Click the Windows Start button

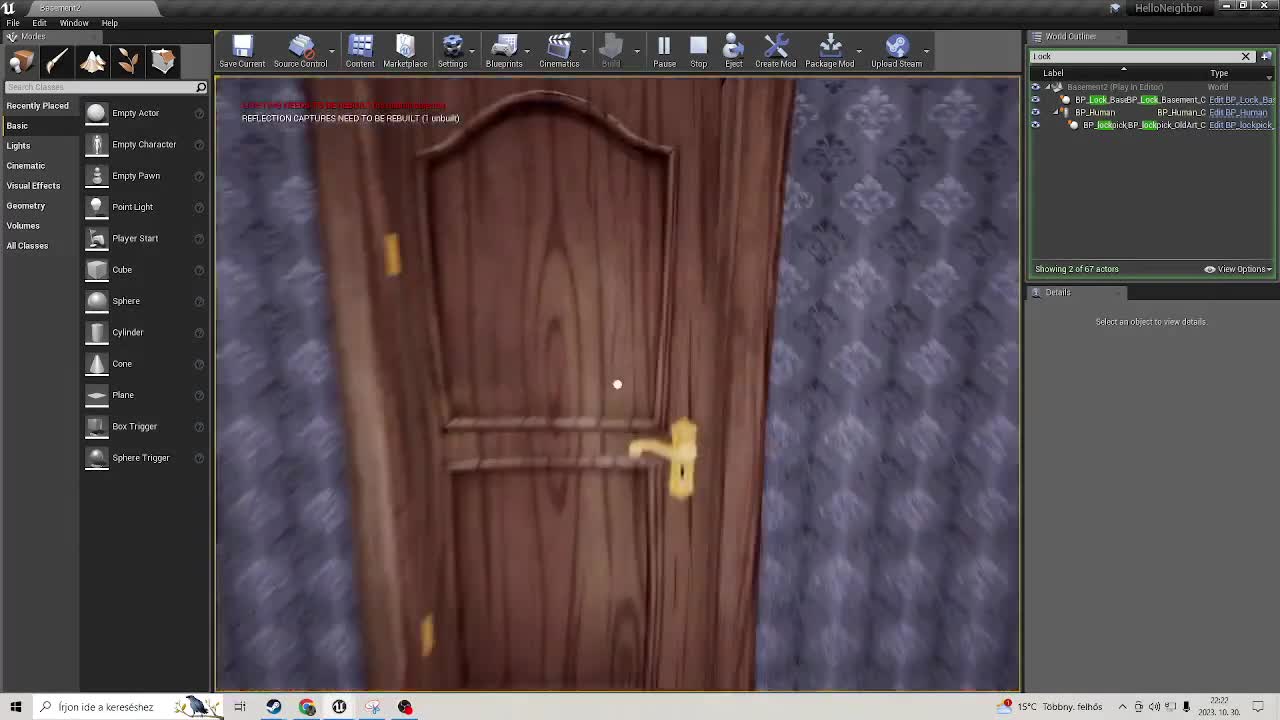[x=15, y=707]
